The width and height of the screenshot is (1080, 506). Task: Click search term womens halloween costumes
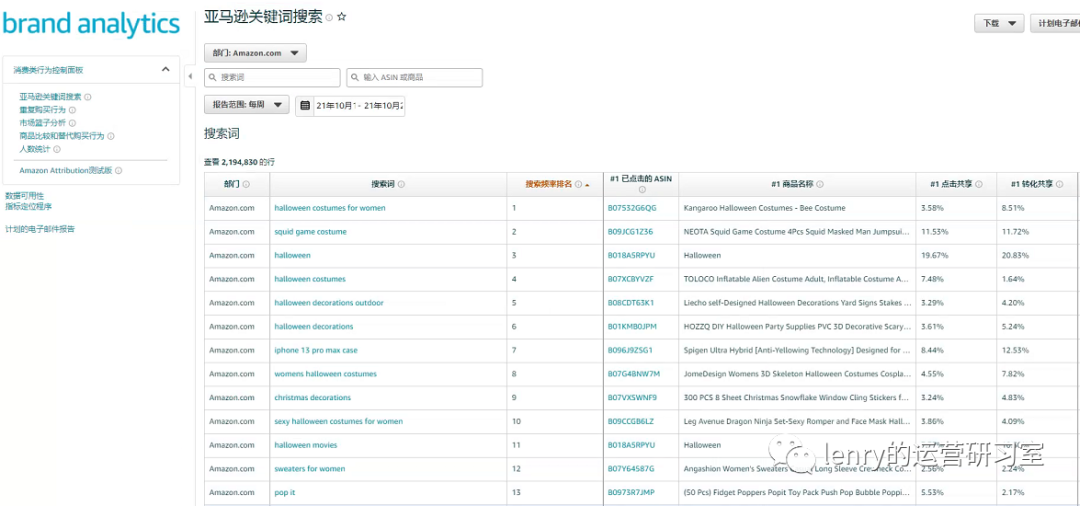coord(326,374)
